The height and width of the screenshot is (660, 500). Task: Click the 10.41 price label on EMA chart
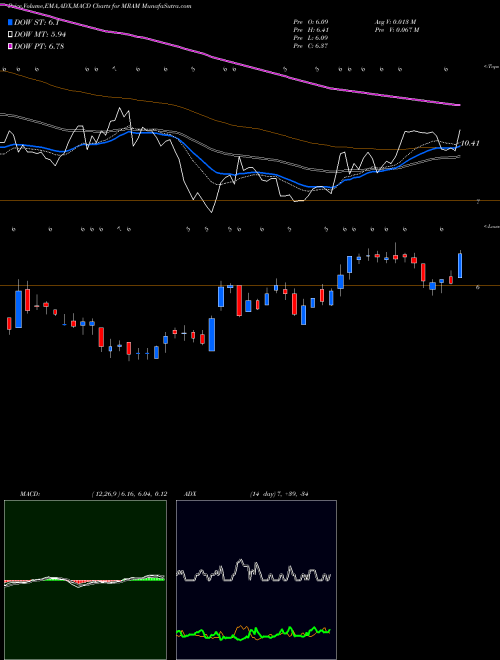[470, 144]
